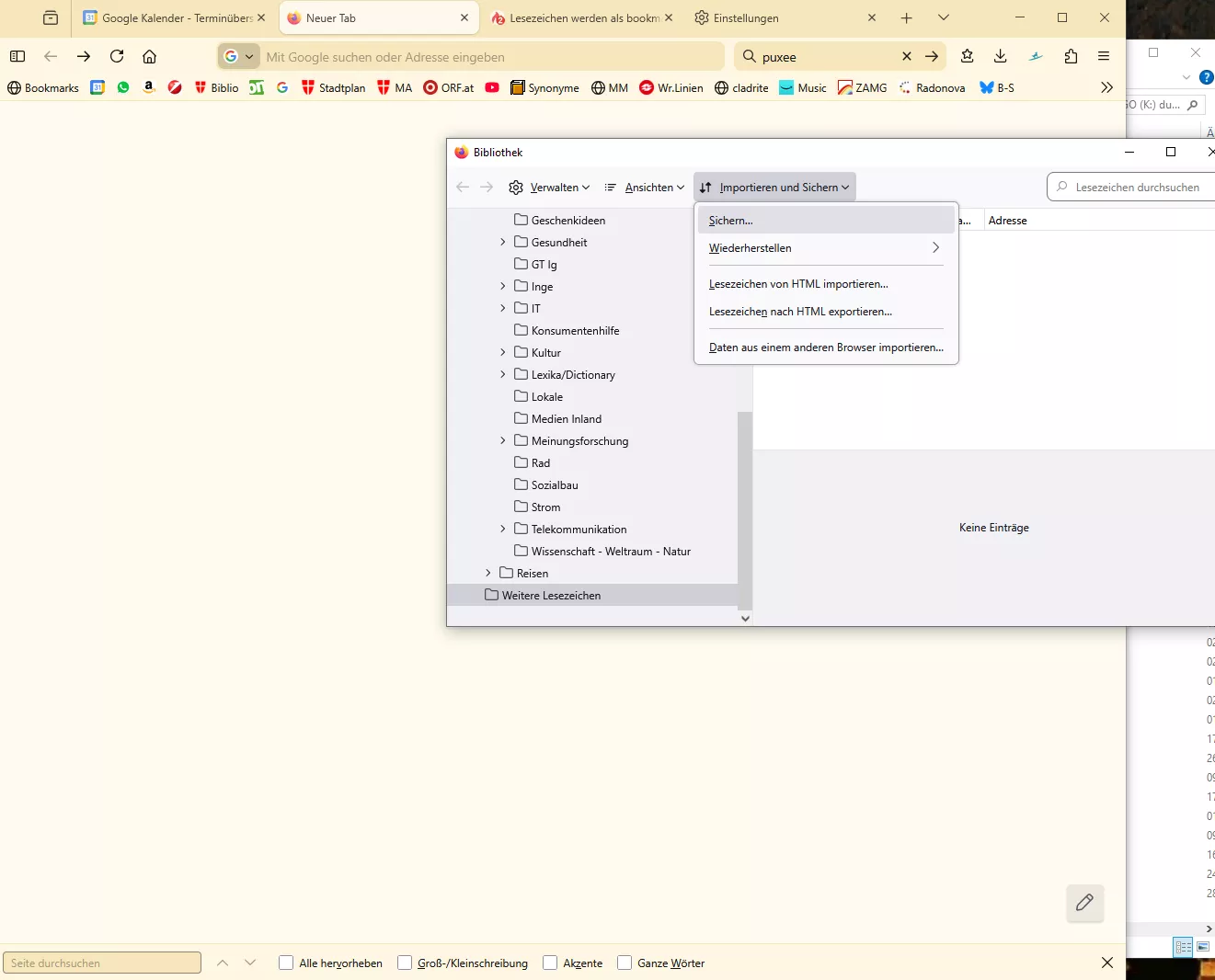Open the Verwalten dropdown menu
1215x980 pixels.
click(x=549, y=188)
